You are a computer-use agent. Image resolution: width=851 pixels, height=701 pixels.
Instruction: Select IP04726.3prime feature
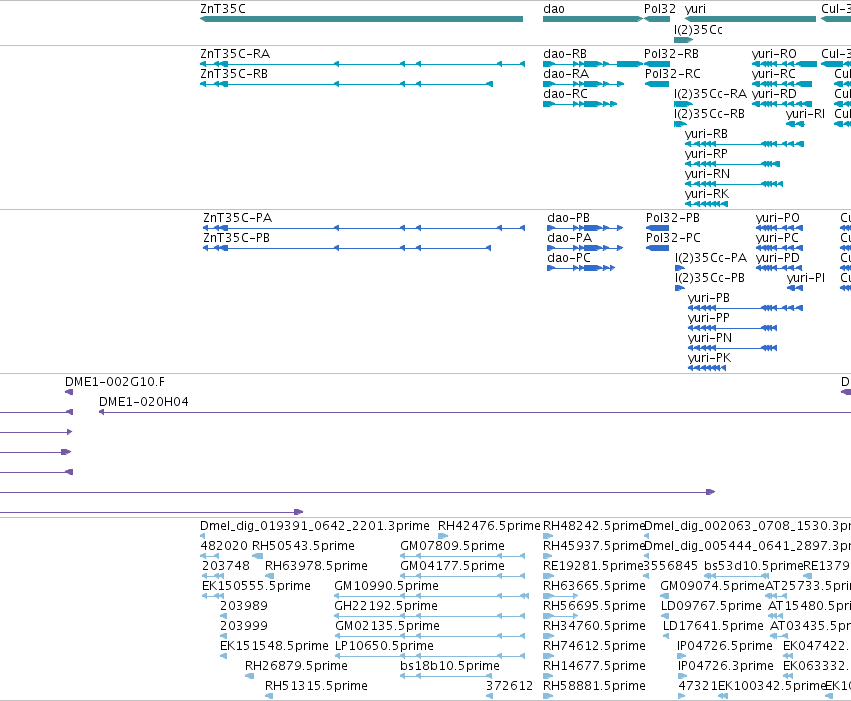pos(683,677)
